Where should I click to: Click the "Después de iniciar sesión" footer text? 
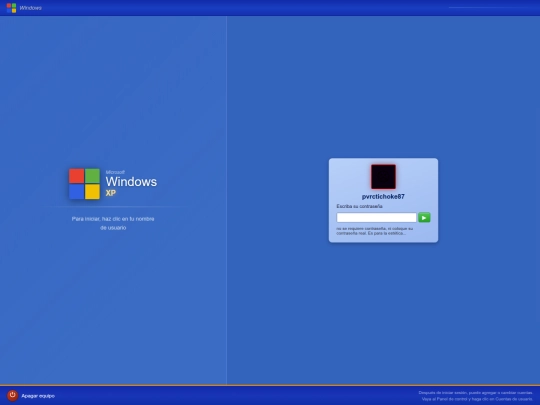[476, 393]
